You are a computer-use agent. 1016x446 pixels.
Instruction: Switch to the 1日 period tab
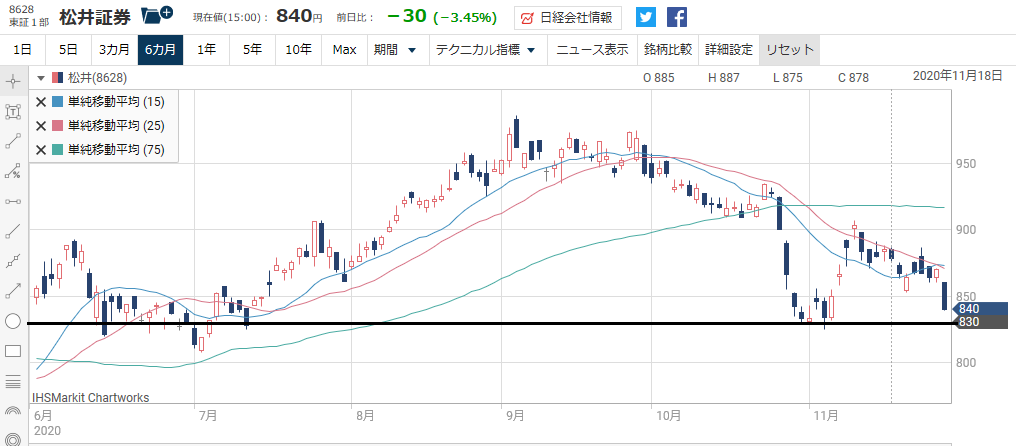coord(22,50)
